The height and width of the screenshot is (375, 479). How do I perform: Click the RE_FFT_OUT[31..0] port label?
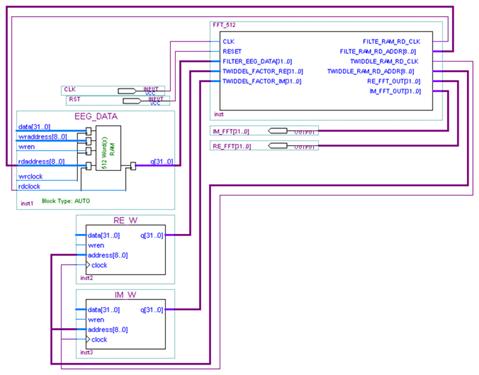click(394, 81)
